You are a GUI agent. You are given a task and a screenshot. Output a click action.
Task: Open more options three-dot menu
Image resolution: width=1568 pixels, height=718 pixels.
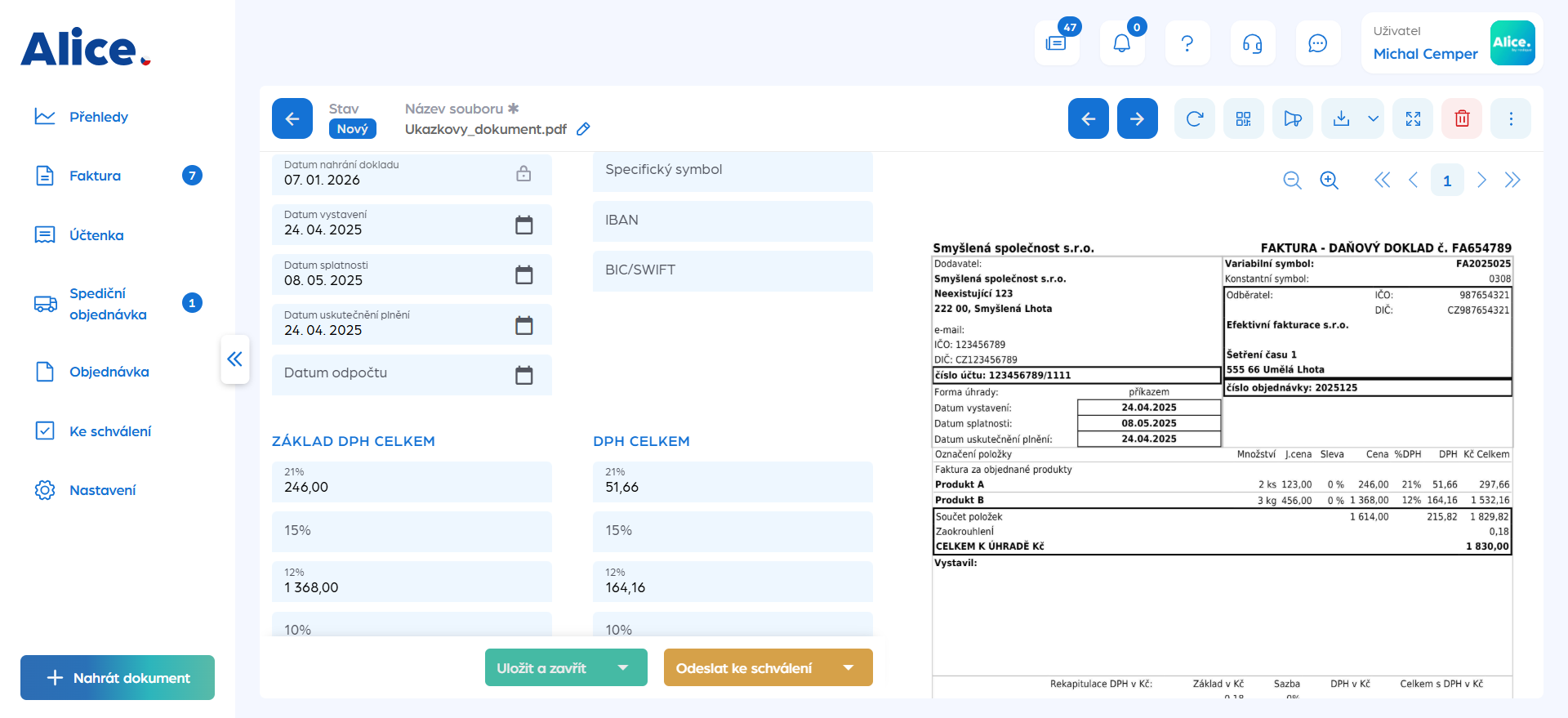point(1512,118)
